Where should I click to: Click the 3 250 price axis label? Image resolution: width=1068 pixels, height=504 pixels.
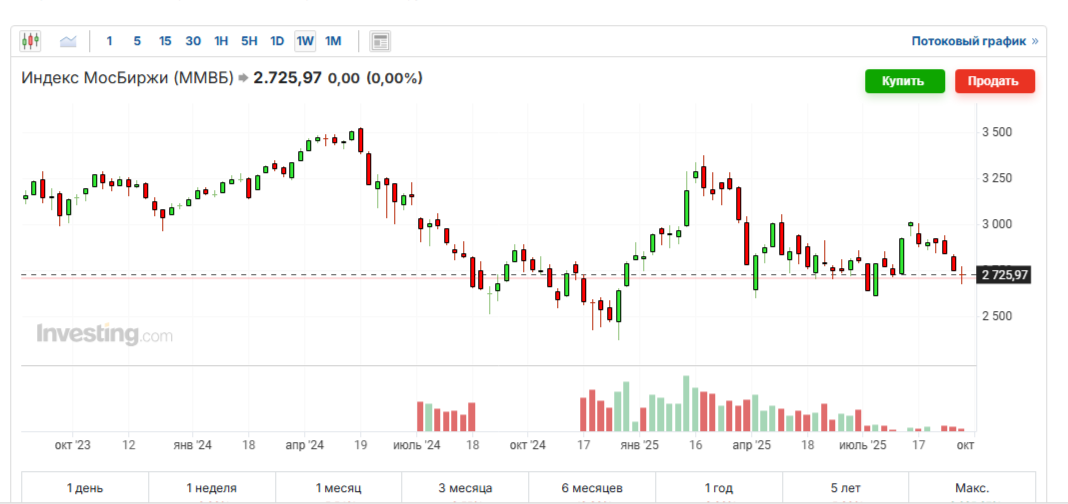coord(998,178)
